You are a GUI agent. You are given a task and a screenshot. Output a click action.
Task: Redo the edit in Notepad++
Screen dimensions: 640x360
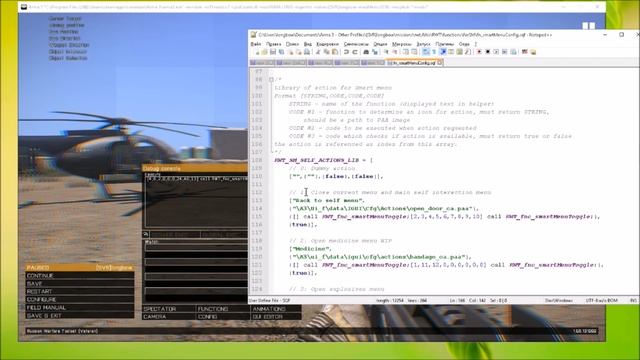coord(355,52)
